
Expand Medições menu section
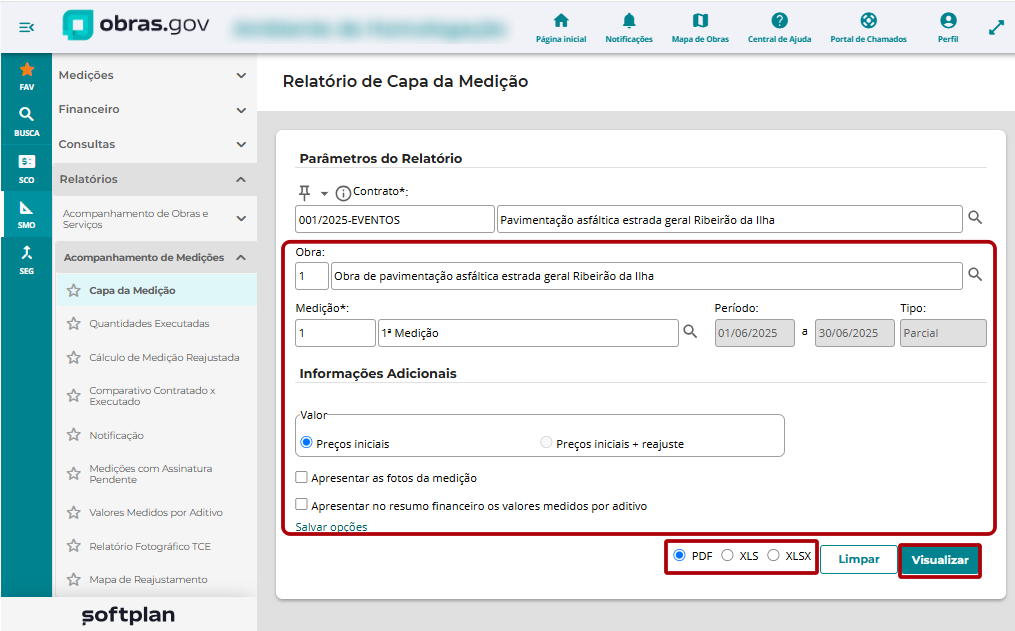(x=154, y=75)
